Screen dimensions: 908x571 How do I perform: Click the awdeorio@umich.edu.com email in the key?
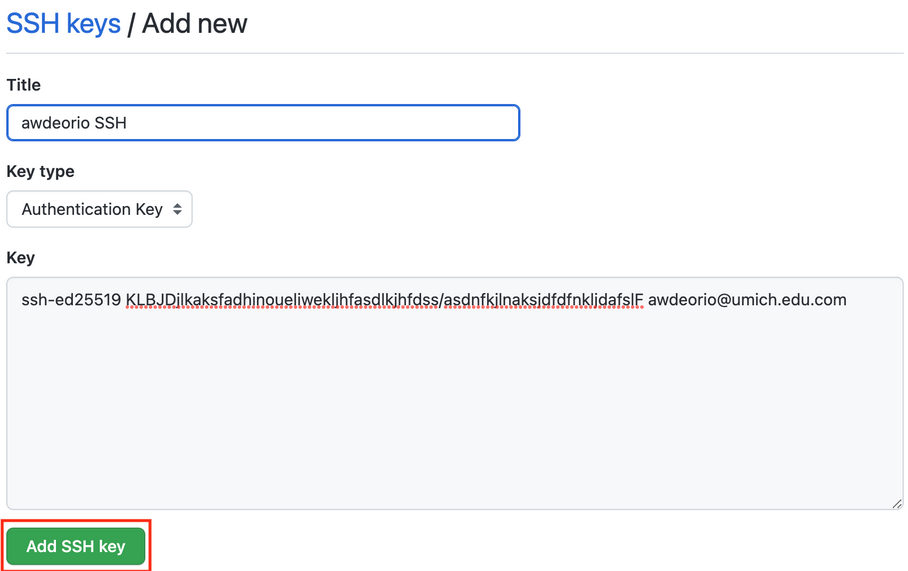click(x=747, y=299)
